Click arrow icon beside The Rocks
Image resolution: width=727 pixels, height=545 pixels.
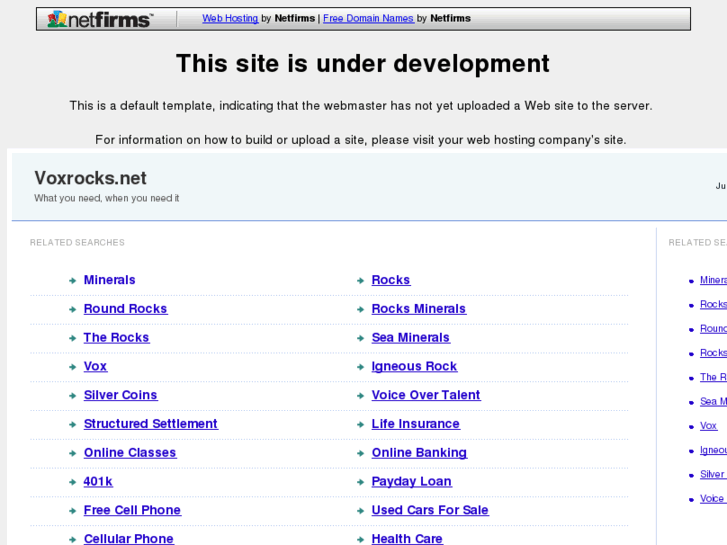(72, 338)
